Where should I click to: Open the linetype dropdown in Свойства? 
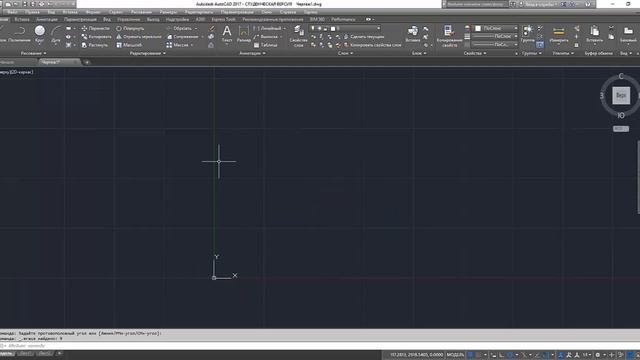pyautogui.click(x=496, y=44)
